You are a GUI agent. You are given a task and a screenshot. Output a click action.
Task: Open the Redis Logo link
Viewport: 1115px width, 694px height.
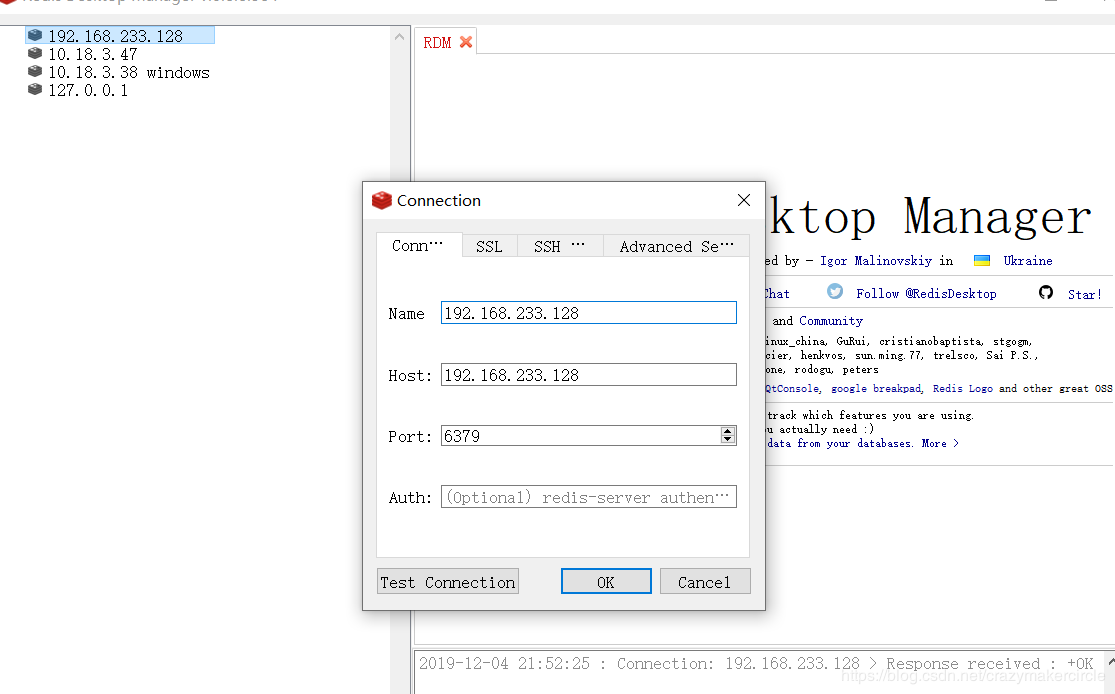pos(963,388)
